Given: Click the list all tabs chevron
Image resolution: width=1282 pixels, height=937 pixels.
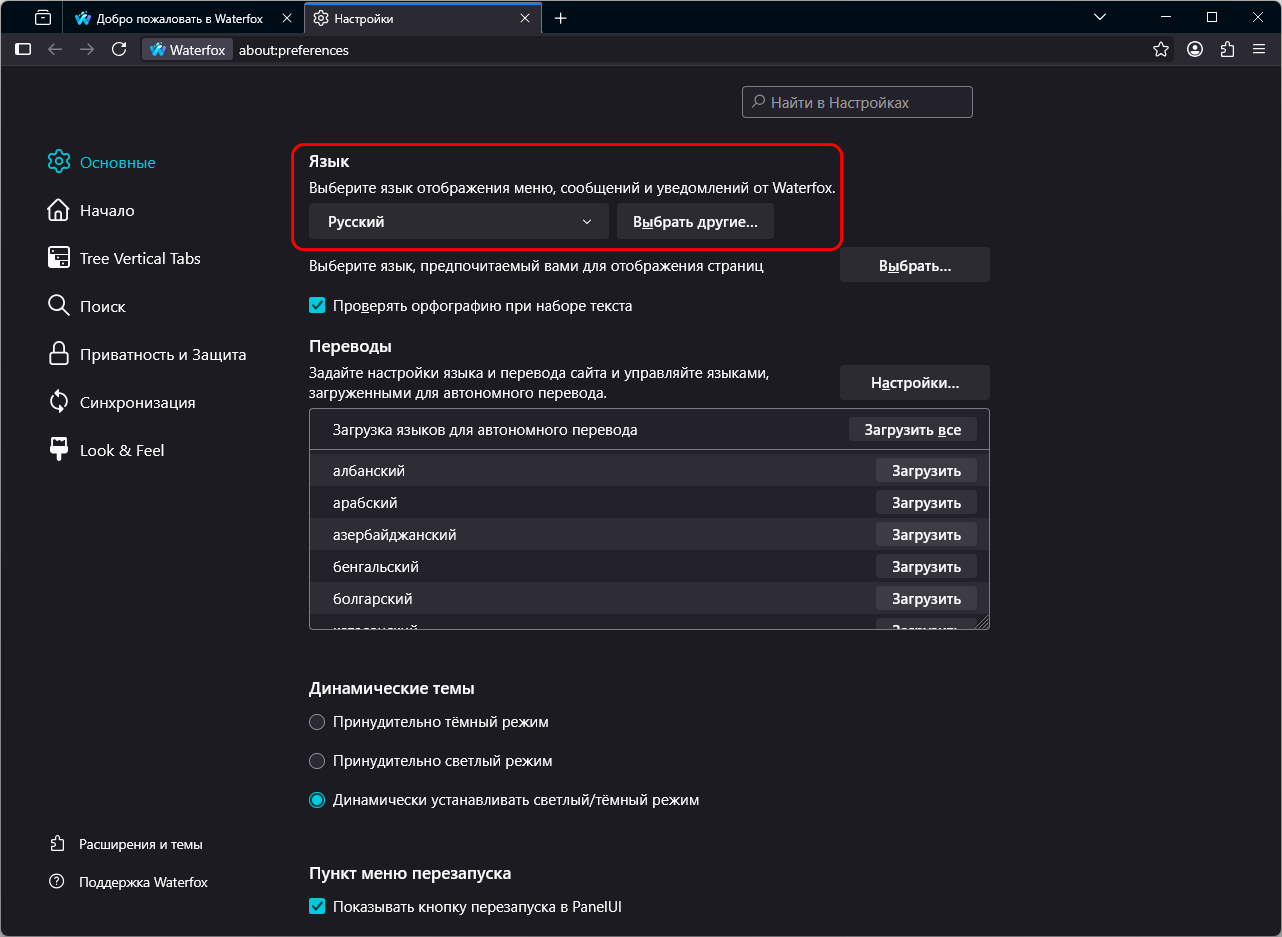Looking at the screenshot, I should [1100, 17].
